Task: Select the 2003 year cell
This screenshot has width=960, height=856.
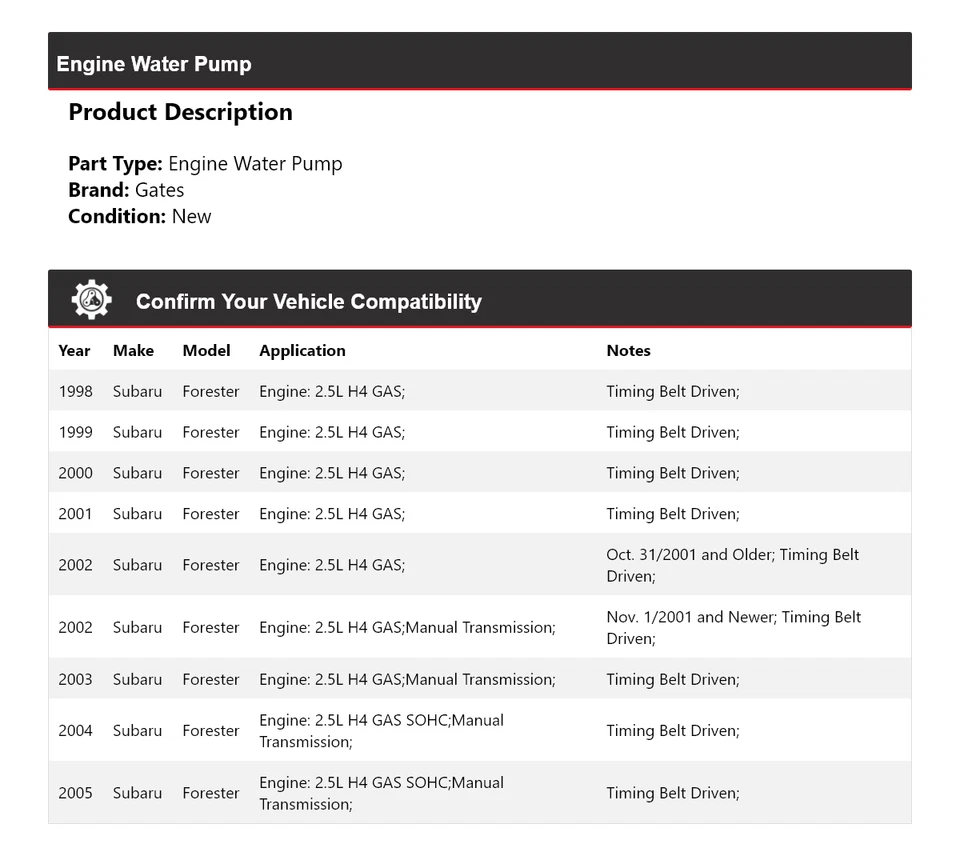Action: tap(75, 680)
